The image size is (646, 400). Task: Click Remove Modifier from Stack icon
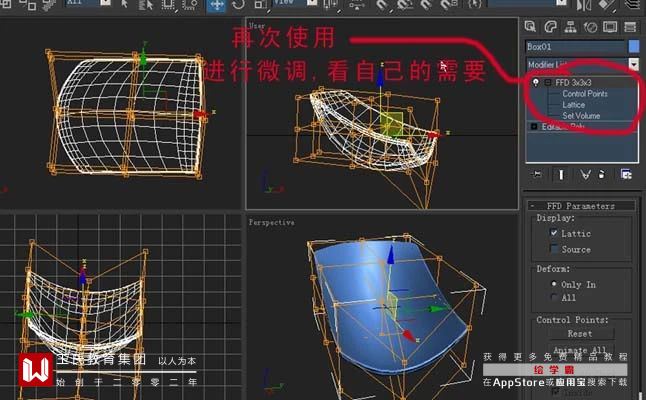(x=602, y=175)
